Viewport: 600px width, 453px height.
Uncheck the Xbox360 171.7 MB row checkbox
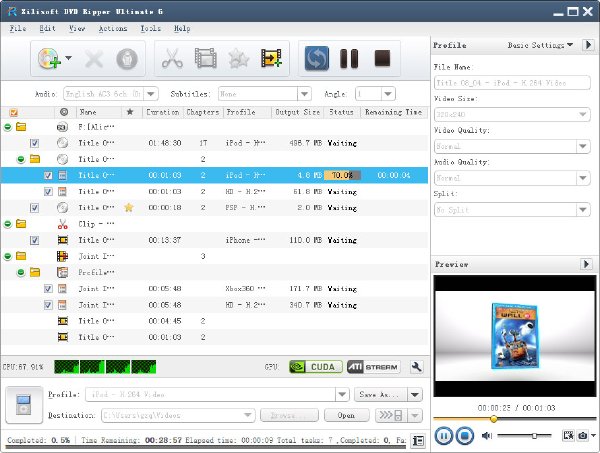[x=48, y=288]
